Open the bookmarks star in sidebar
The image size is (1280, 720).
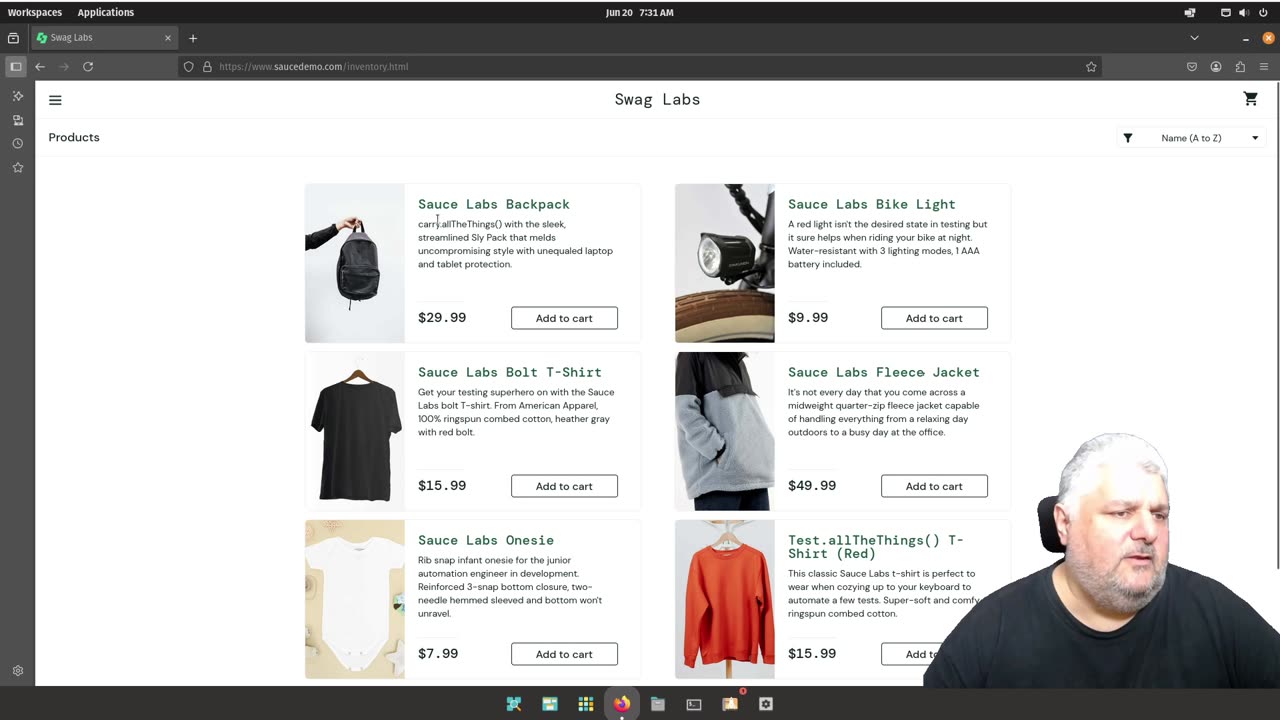[x=17, y=168]
